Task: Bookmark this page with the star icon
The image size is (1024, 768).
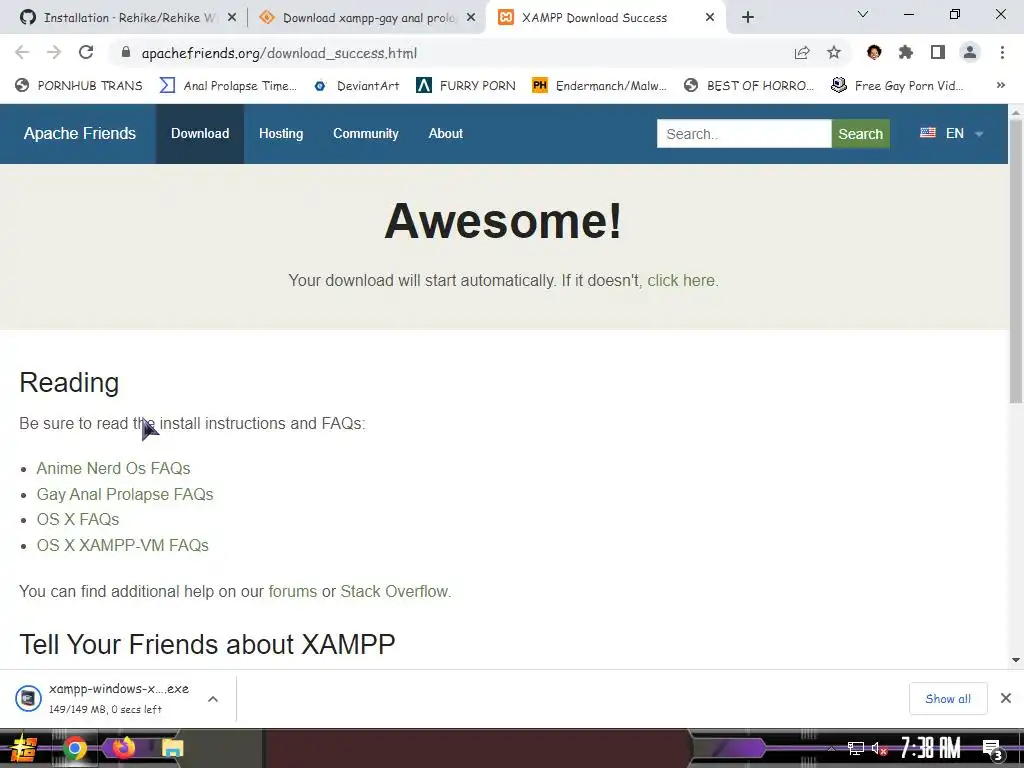Action: (834, 53)
